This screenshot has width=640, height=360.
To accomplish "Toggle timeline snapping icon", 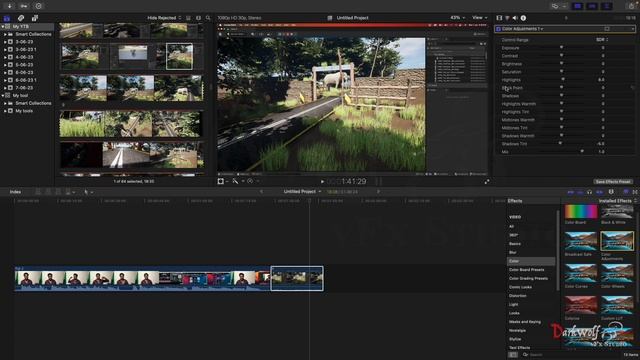I will tap(599, 192).
